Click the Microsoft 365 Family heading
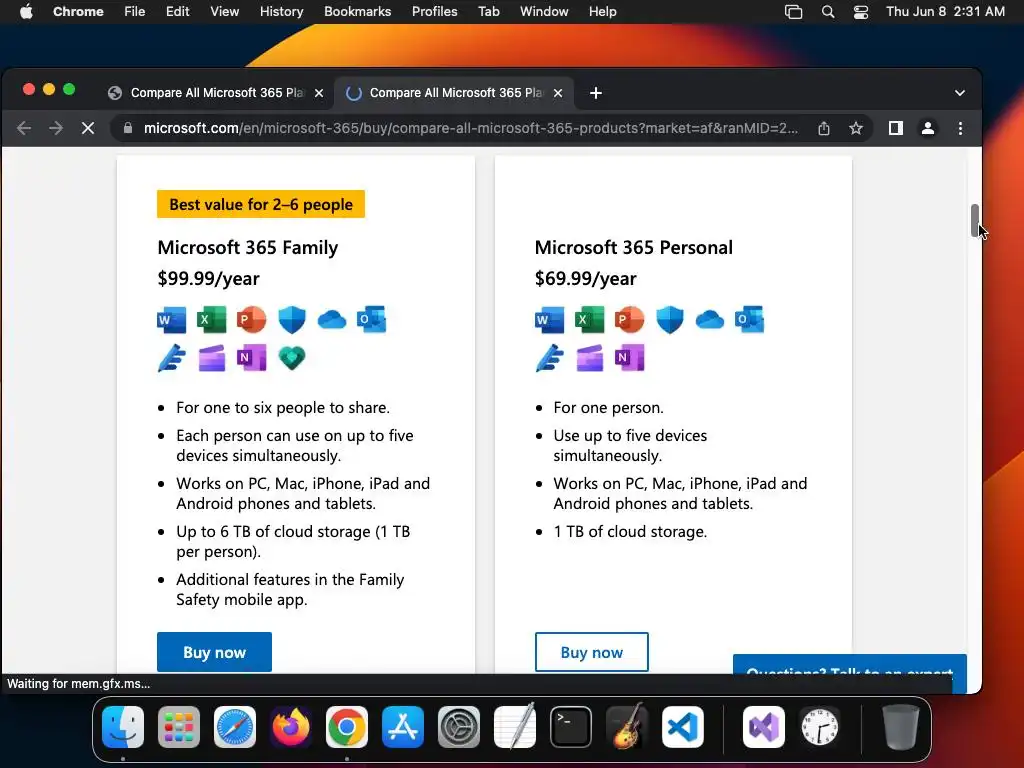Screen dimensions: 1024x768 (248, 248)
